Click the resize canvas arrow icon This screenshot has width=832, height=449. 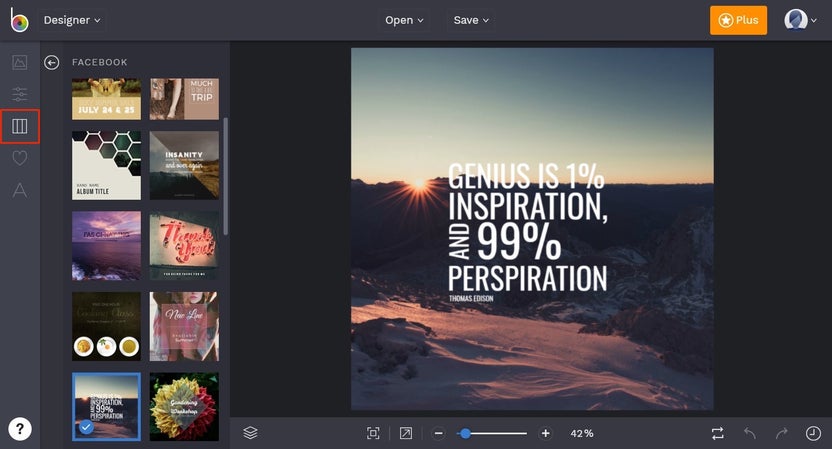click(x=406, y=433)
